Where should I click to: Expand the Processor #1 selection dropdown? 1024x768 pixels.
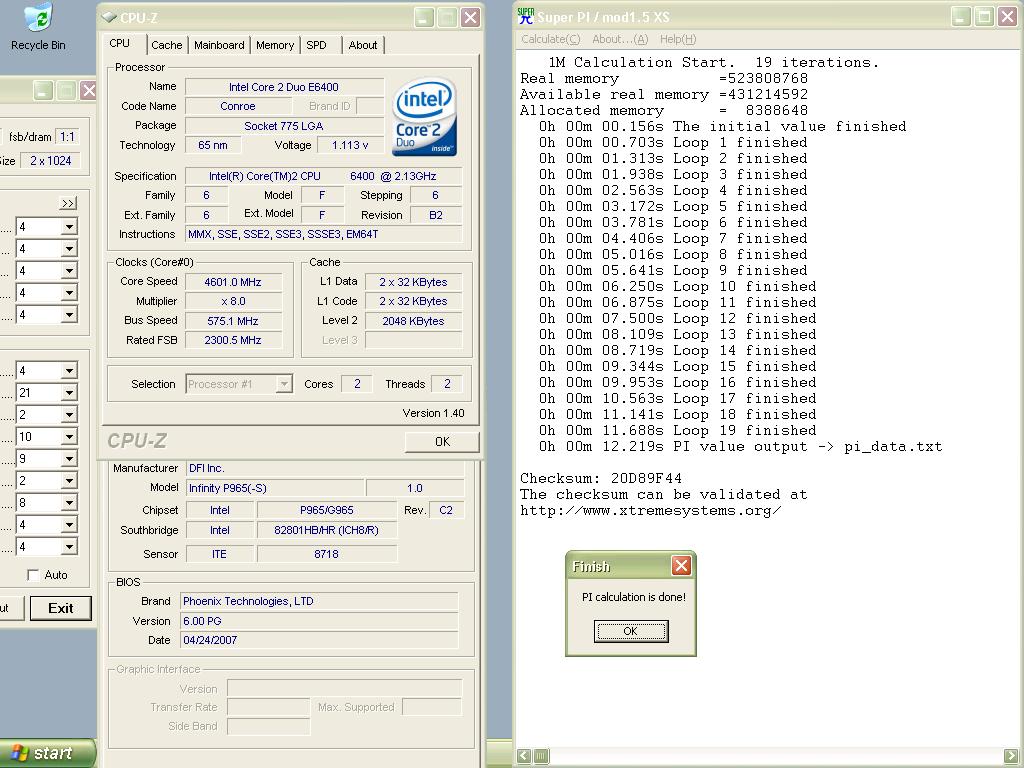[283, 384]
